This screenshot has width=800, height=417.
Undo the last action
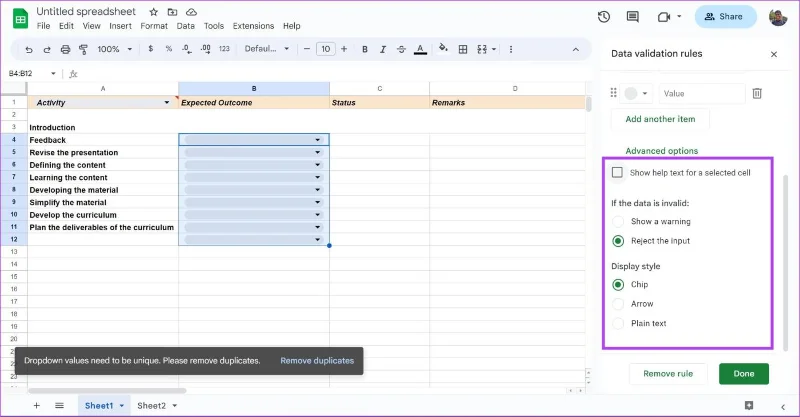[x=29, y=49]
